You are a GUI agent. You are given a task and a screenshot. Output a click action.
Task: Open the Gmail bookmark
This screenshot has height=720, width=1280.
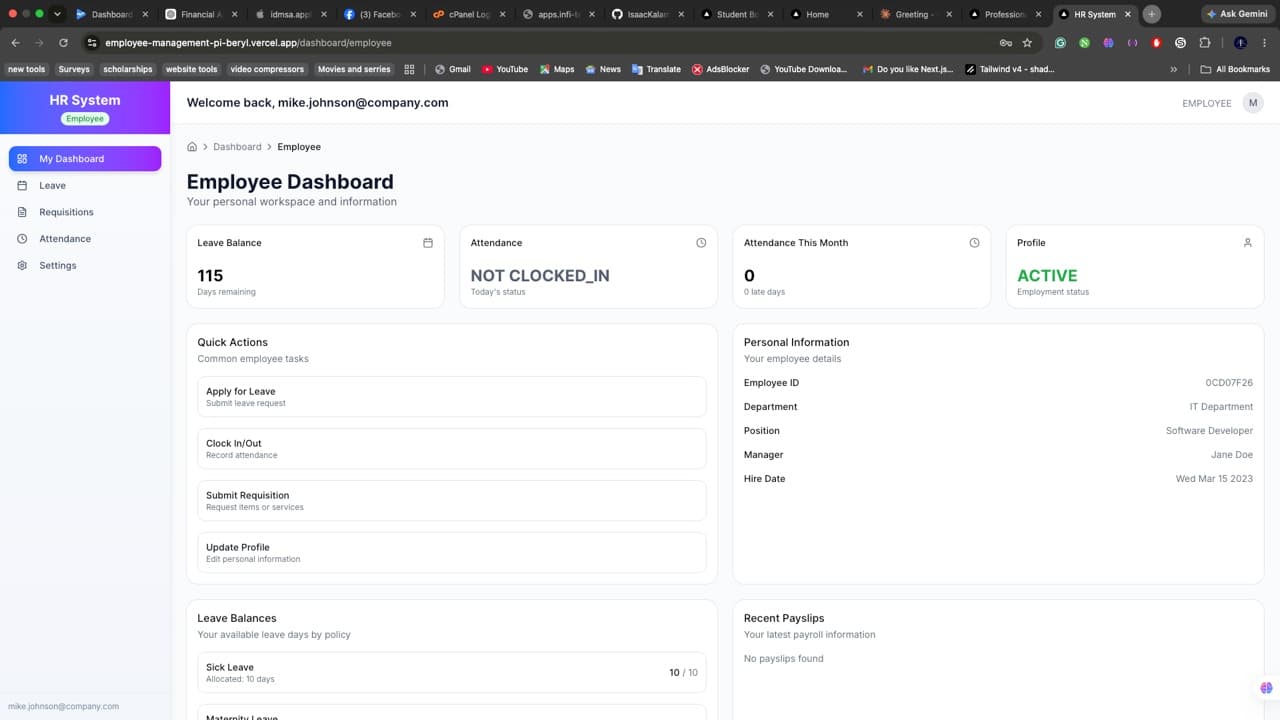[x=452, y=69]
